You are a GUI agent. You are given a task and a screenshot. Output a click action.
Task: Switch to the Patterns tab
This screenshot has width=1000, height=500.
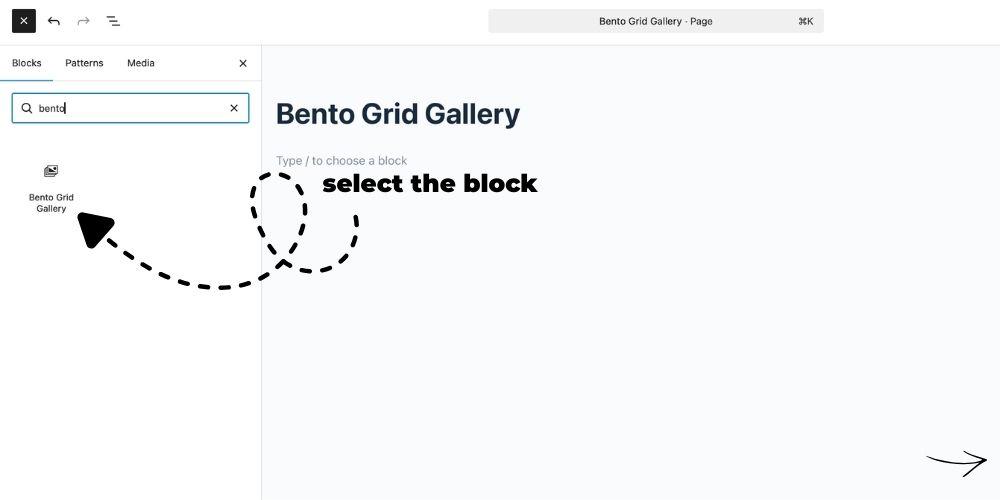point(84,63)
